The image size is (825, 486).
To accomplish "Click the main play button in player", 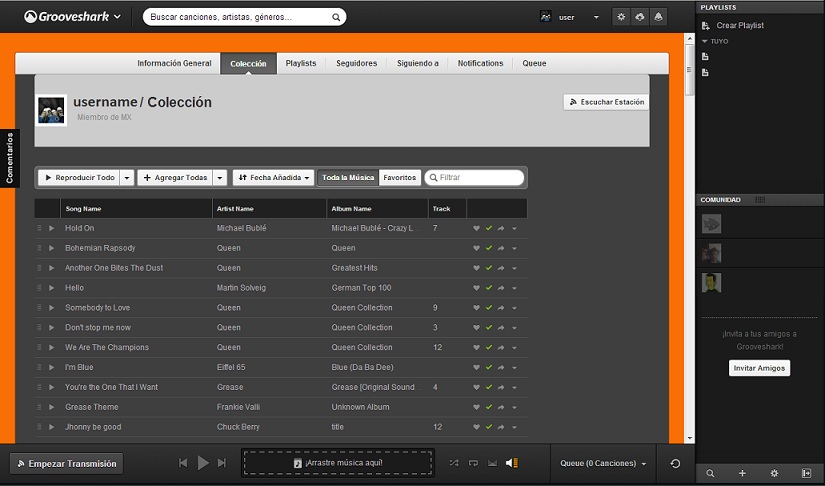I will [x=203, y=463].
